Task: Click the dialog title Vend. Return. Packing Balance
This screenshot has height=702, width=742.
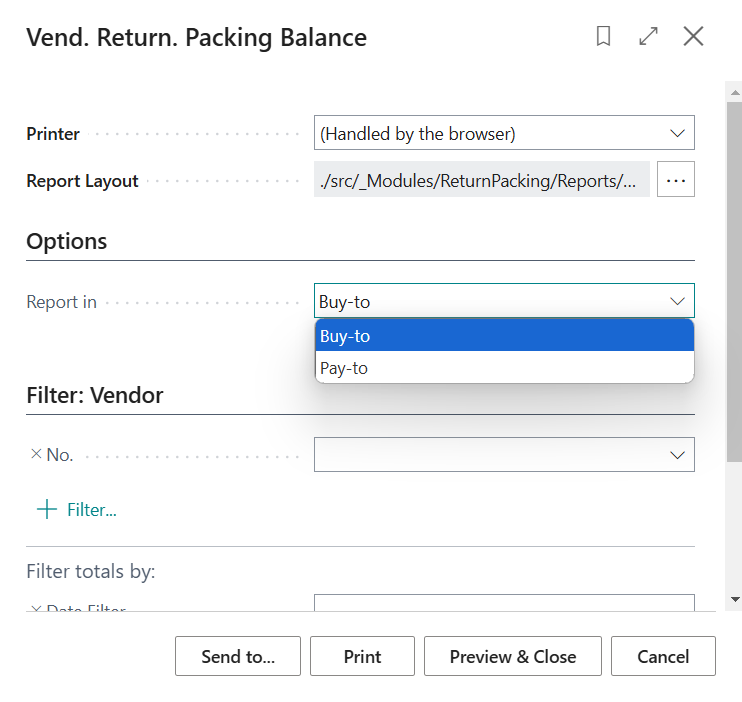Action: (x=196, y=38)
